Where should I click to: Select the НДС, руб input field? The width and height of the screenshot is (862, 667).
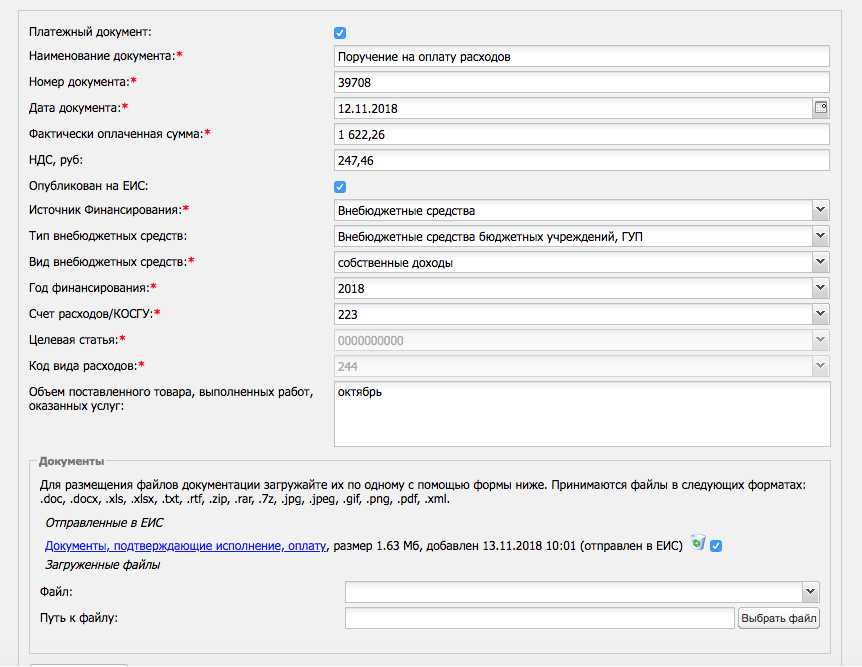(582, 161)
